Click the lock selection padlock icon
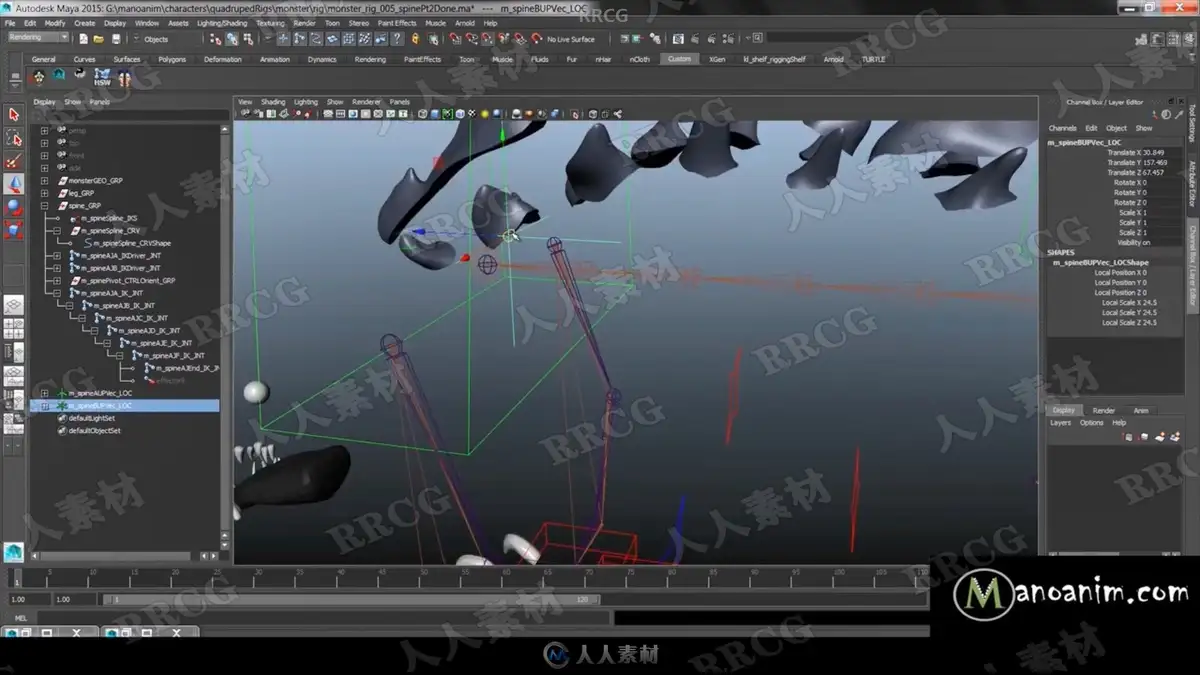 pyautogui.click(x=414, y=39)
